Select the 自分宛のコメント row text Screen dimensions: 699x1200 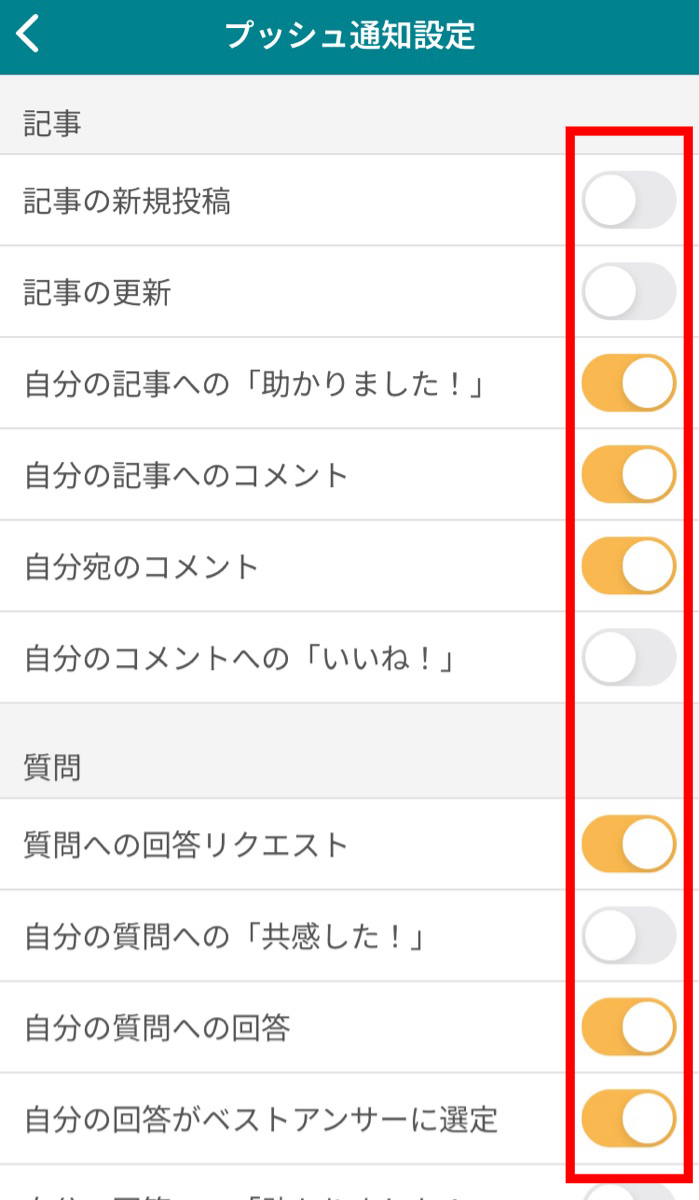coord(141,567)
